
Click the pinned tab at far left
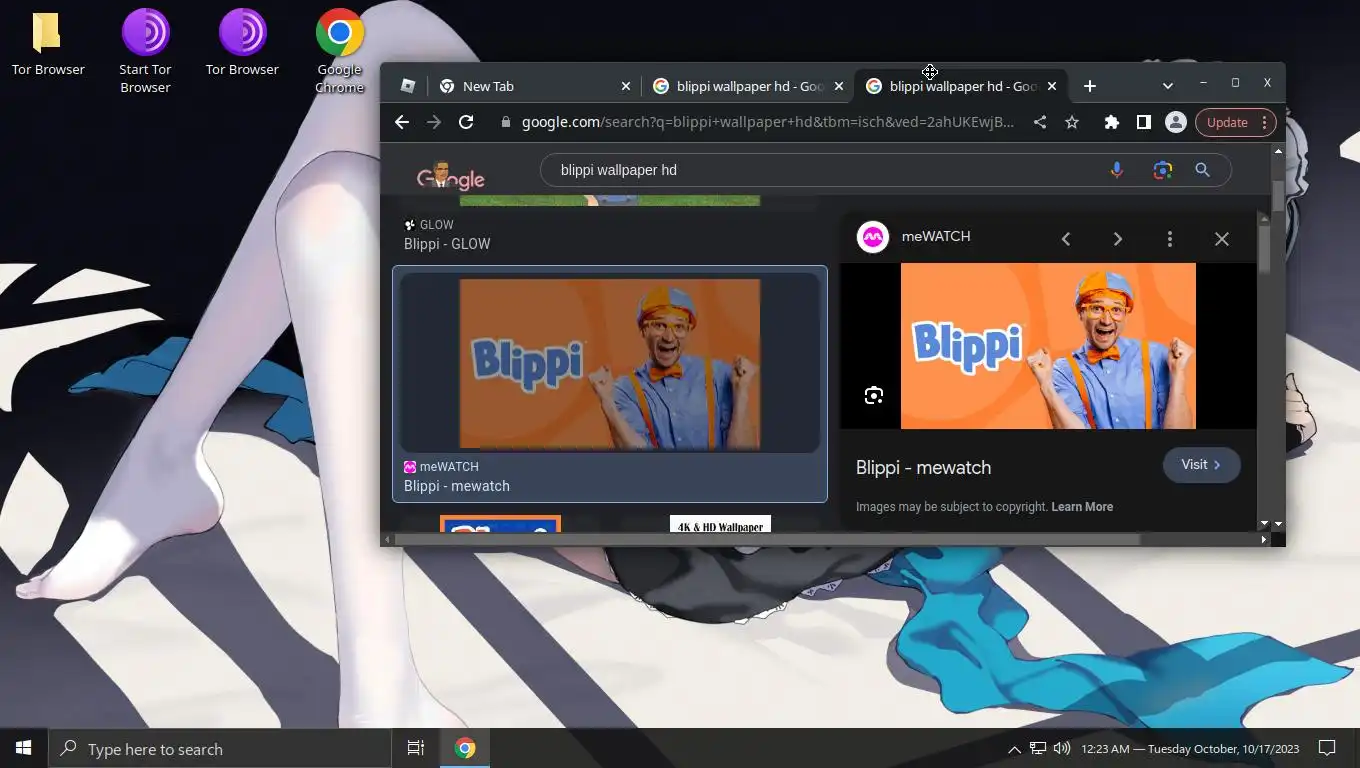pos(408,86)
